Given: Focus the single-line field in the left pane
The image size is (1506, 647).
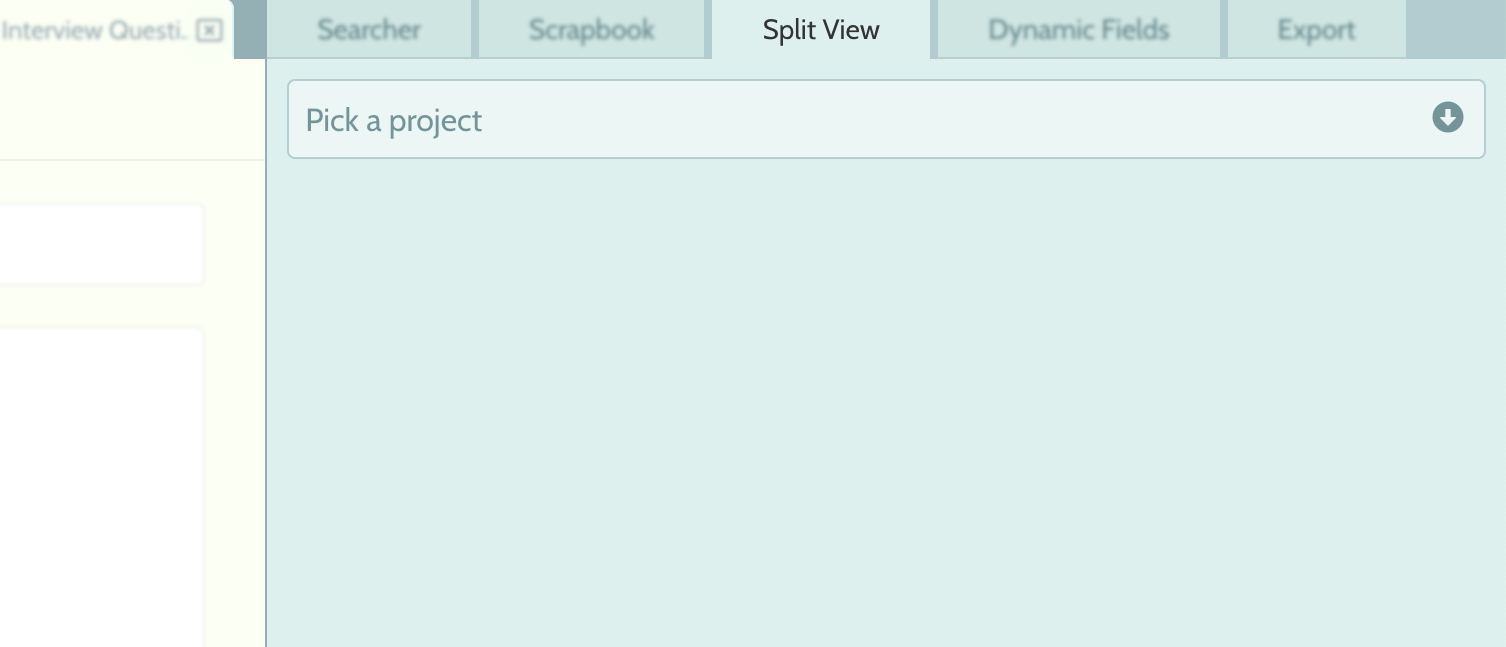Looking at the screenshot, I should click(x=101, y=245).
